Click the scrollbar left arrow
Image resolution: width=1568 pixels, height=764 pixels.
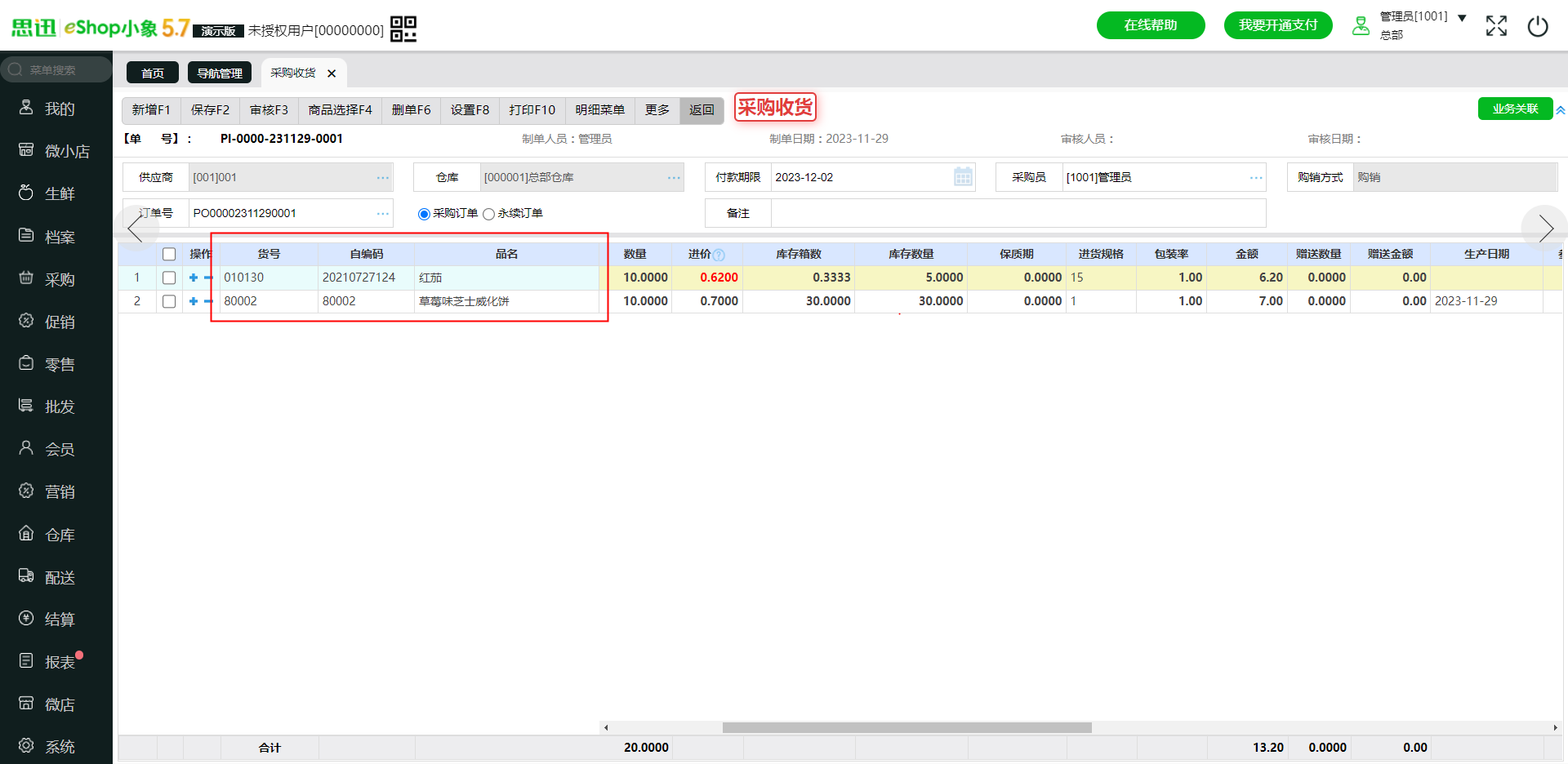(x=605, y=727)
